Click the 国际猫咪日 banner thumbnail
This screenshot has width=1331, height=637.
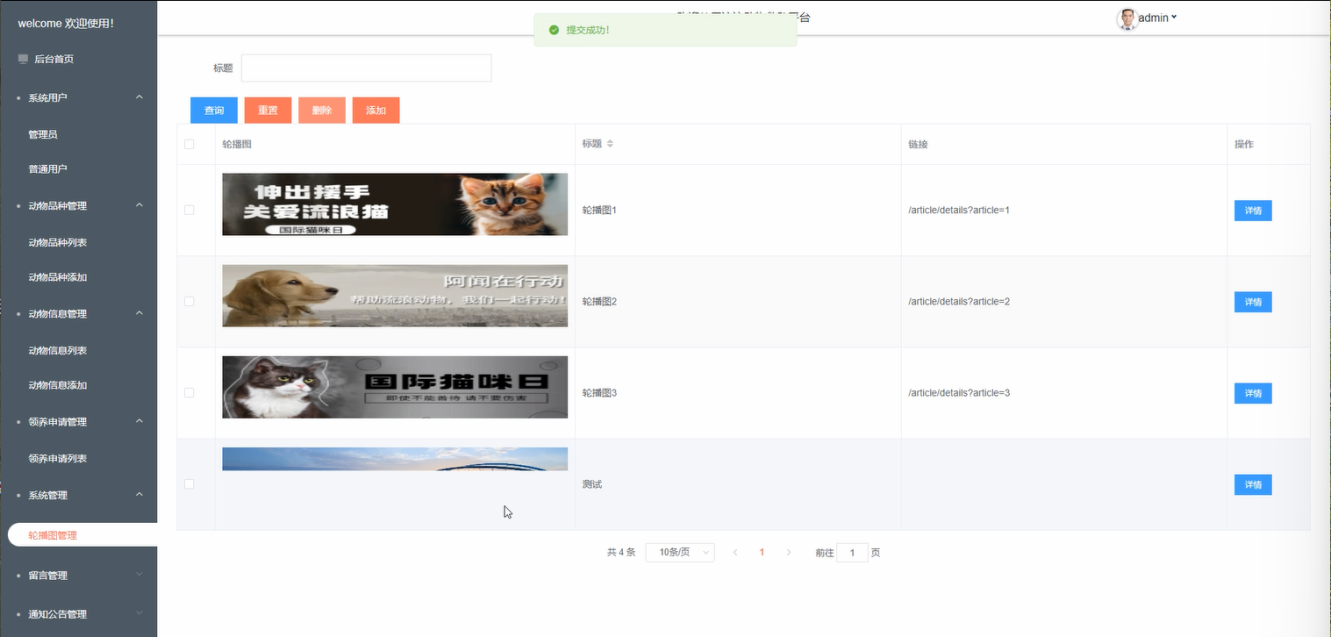[395, 387]
